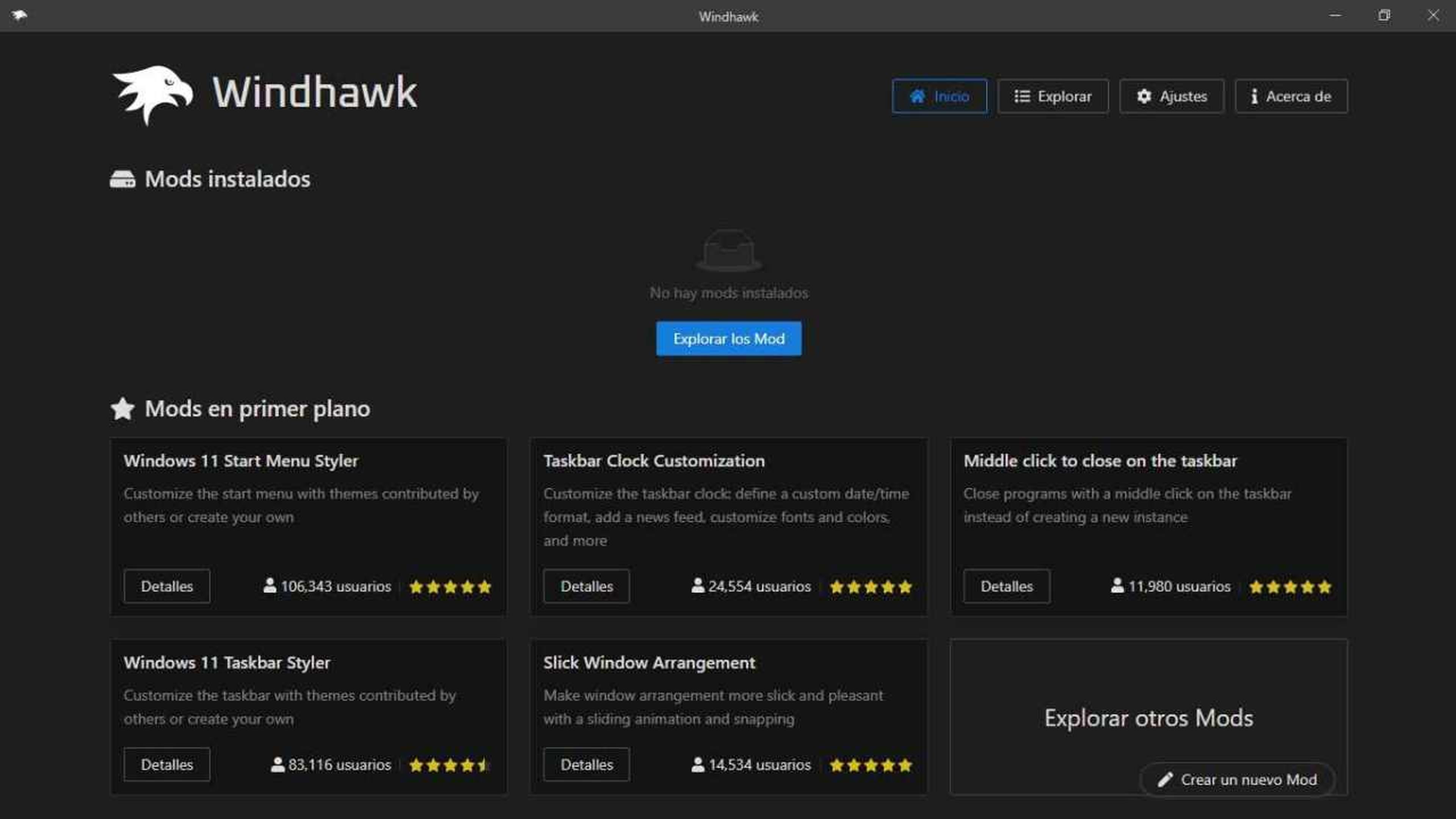Click the star rating of Middle click mod
The width and height of the screenshot is (1456, 819).
point(1290,587)
